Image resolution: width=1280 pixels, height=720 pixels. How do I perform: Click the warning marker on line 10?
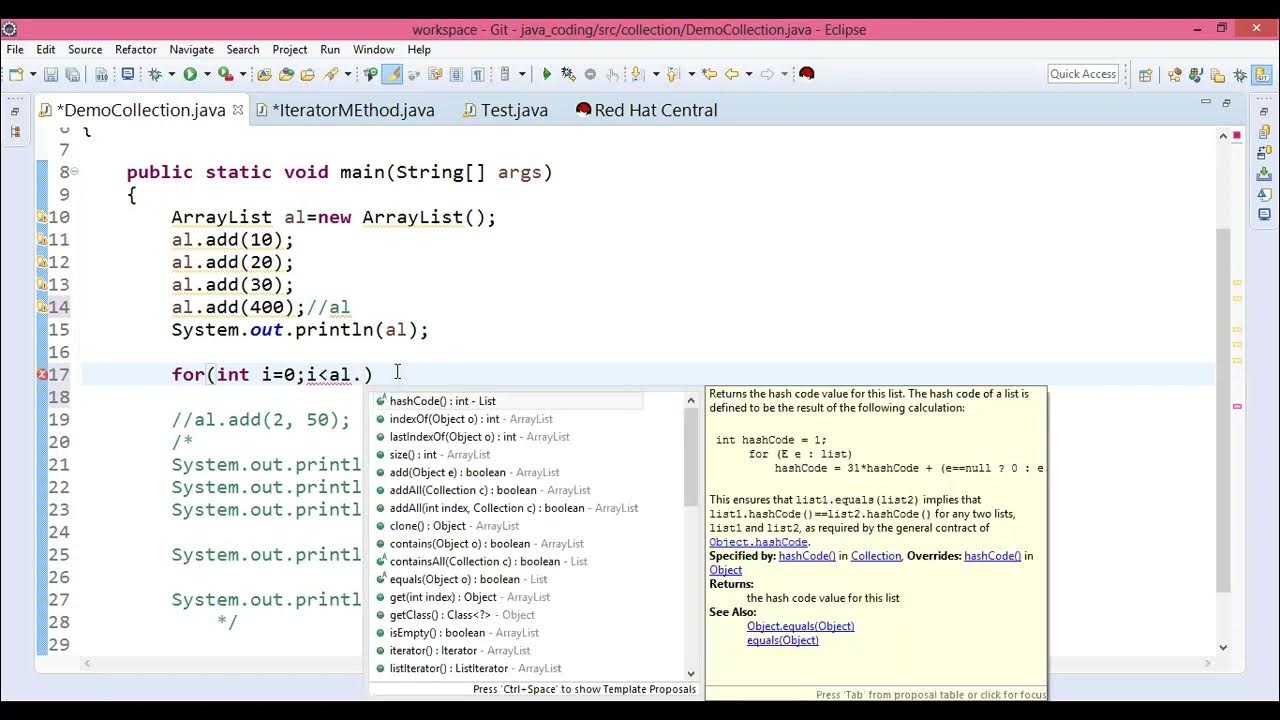click(x=42, y=217)
